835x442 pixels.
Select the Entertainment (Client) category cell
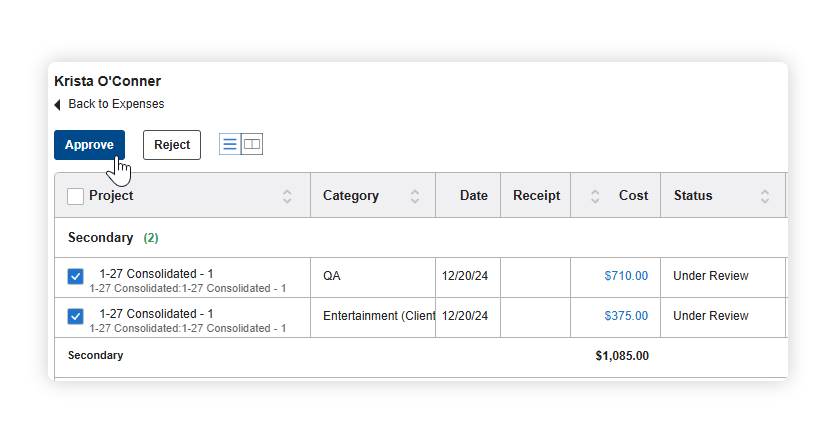[378, 316]
